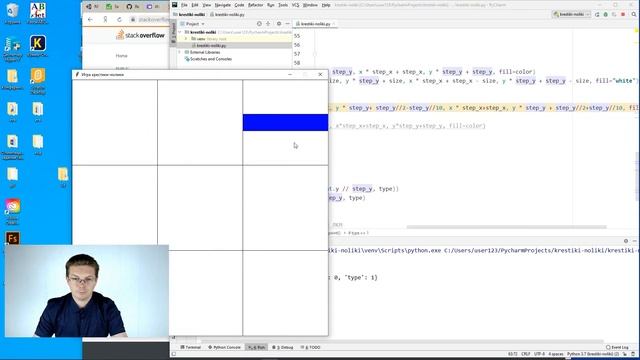Open the Edit menu in PyCharm
The image size is (640, 360).
pos(195,5)
